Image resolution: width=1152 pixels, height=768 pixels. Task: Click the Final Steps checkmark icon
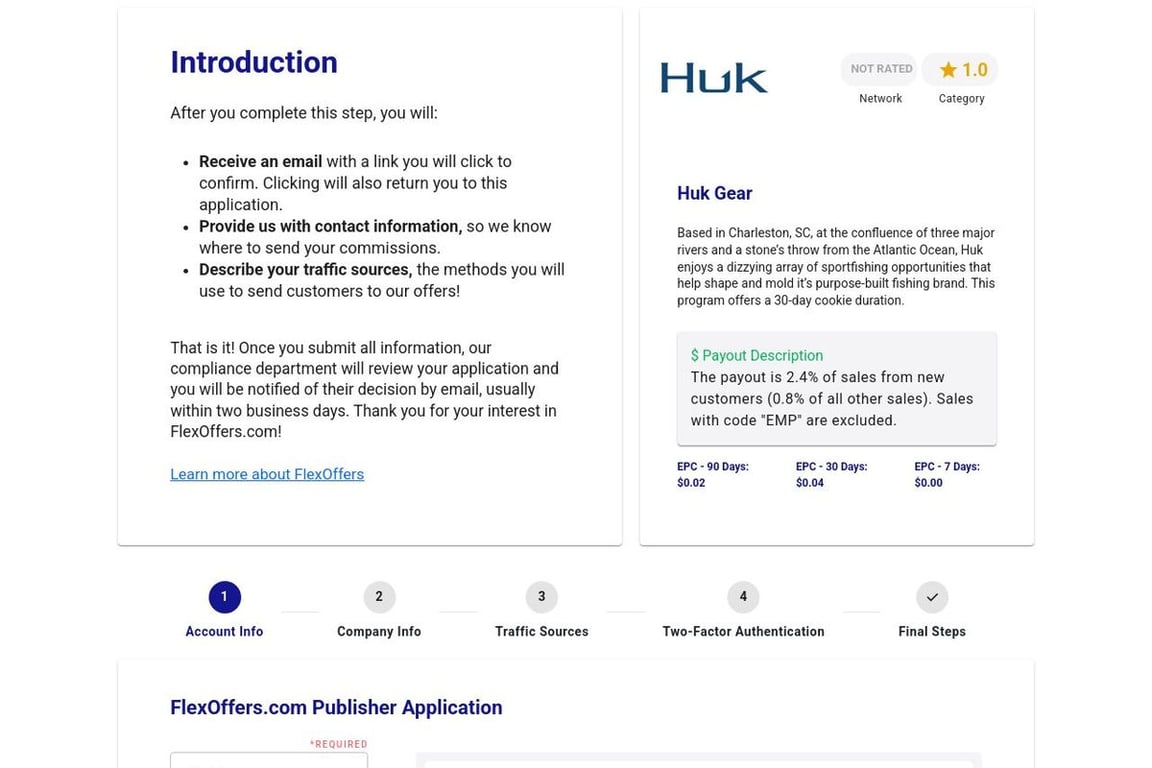(932, 597)
